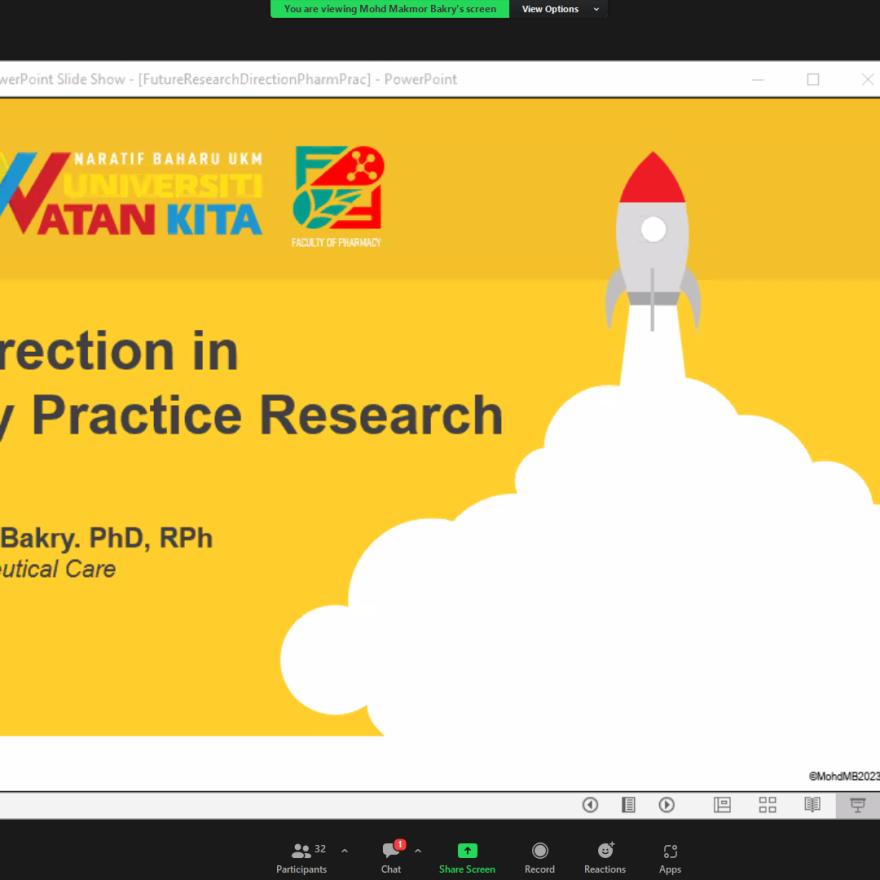Start recording with the Record button

click(x=539, y=857)
